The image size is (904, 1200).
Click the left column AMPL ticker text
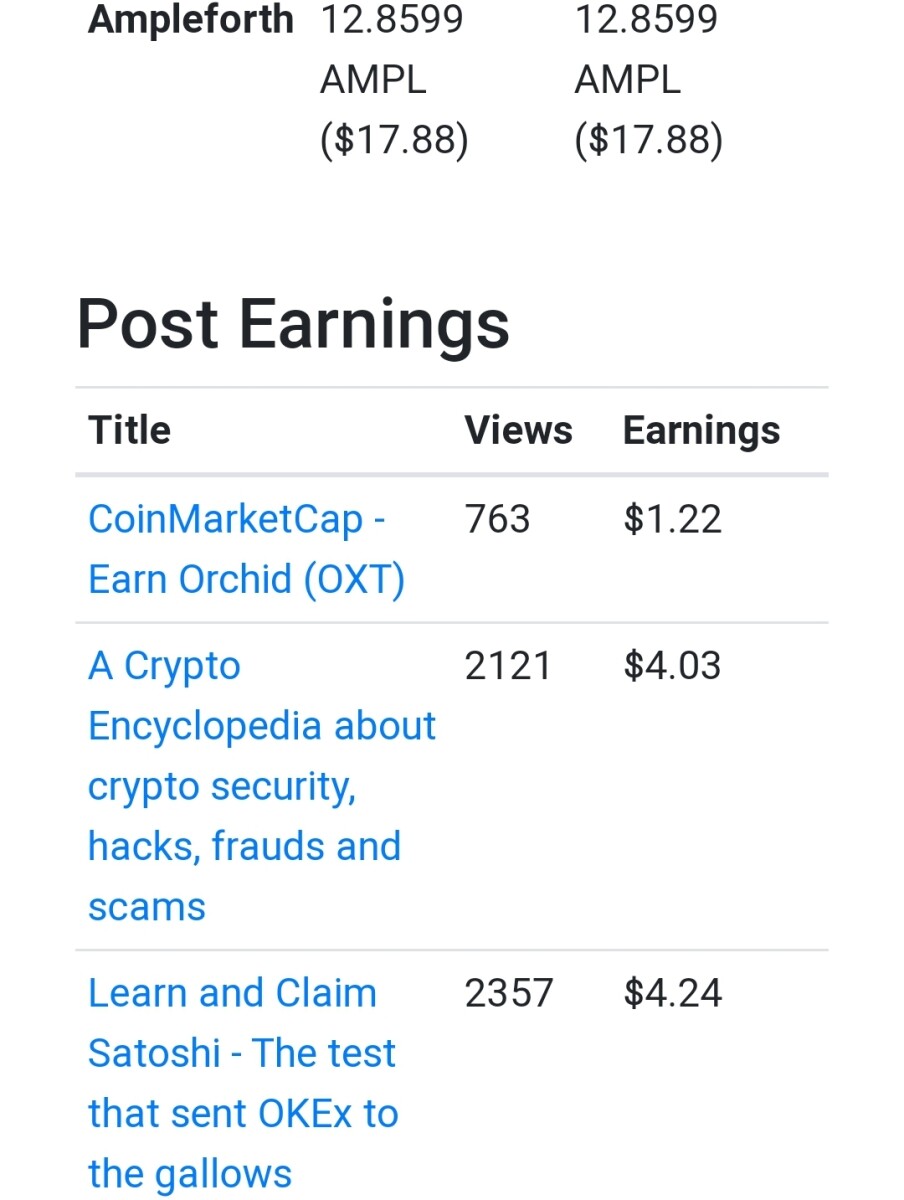373,80
